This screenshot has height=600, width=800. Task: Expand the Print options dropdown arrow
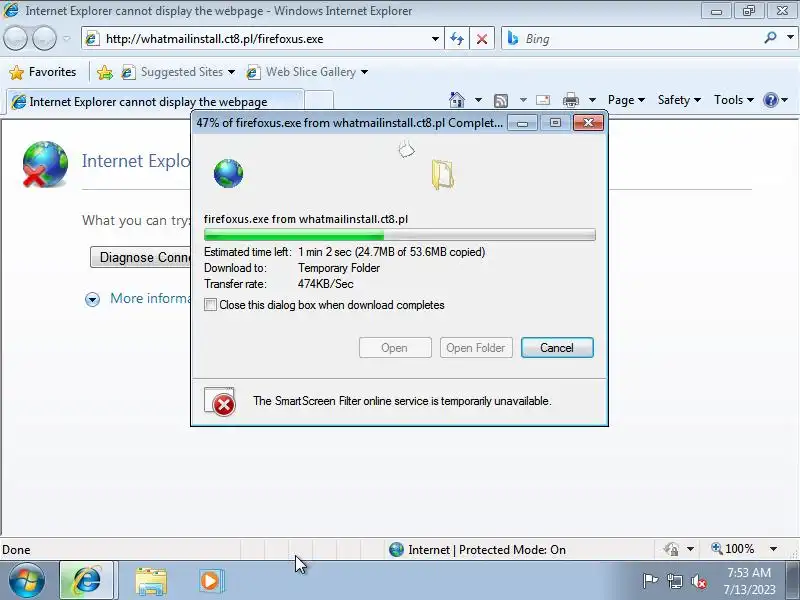click(x=592, y=100)
